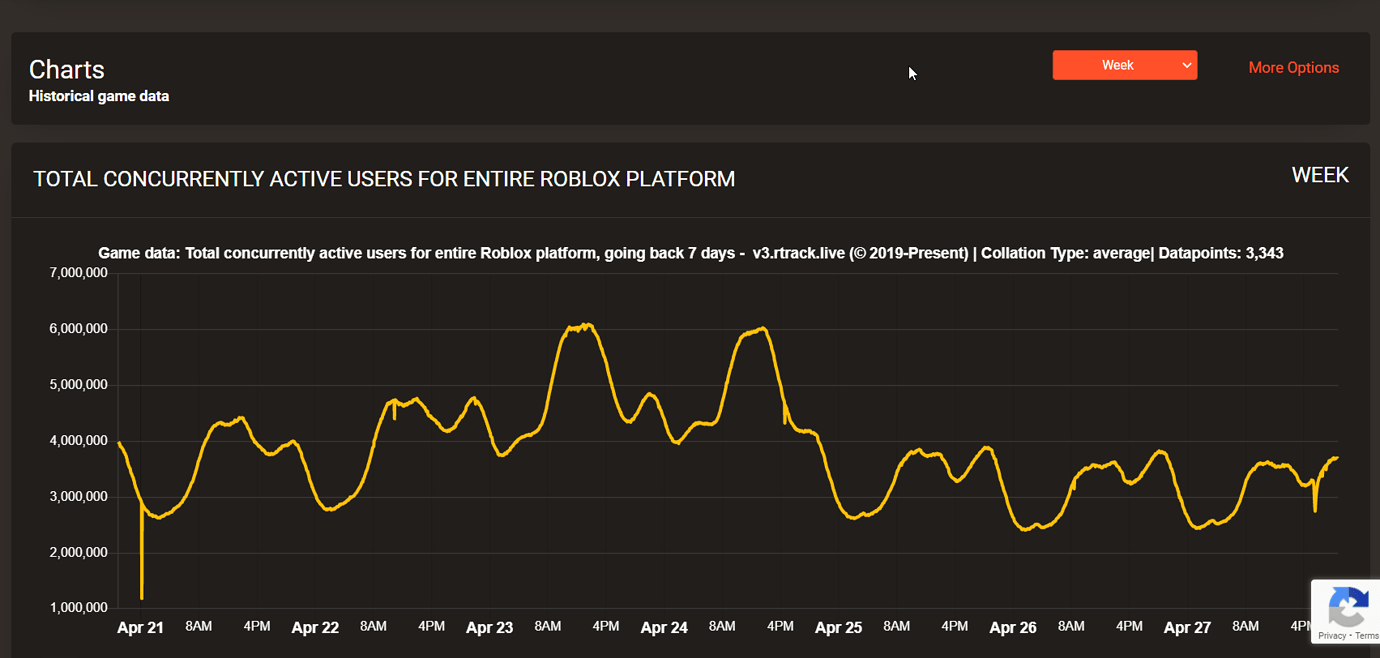Click the reCAPTCHA logo badge

point(1348,606)
